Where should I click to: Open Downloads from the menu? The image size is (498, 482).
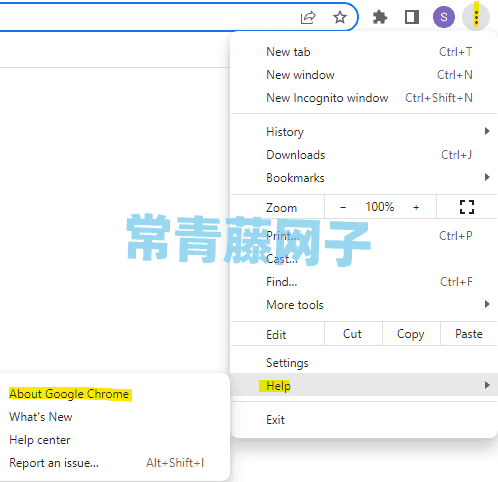[x=364, y=155]
